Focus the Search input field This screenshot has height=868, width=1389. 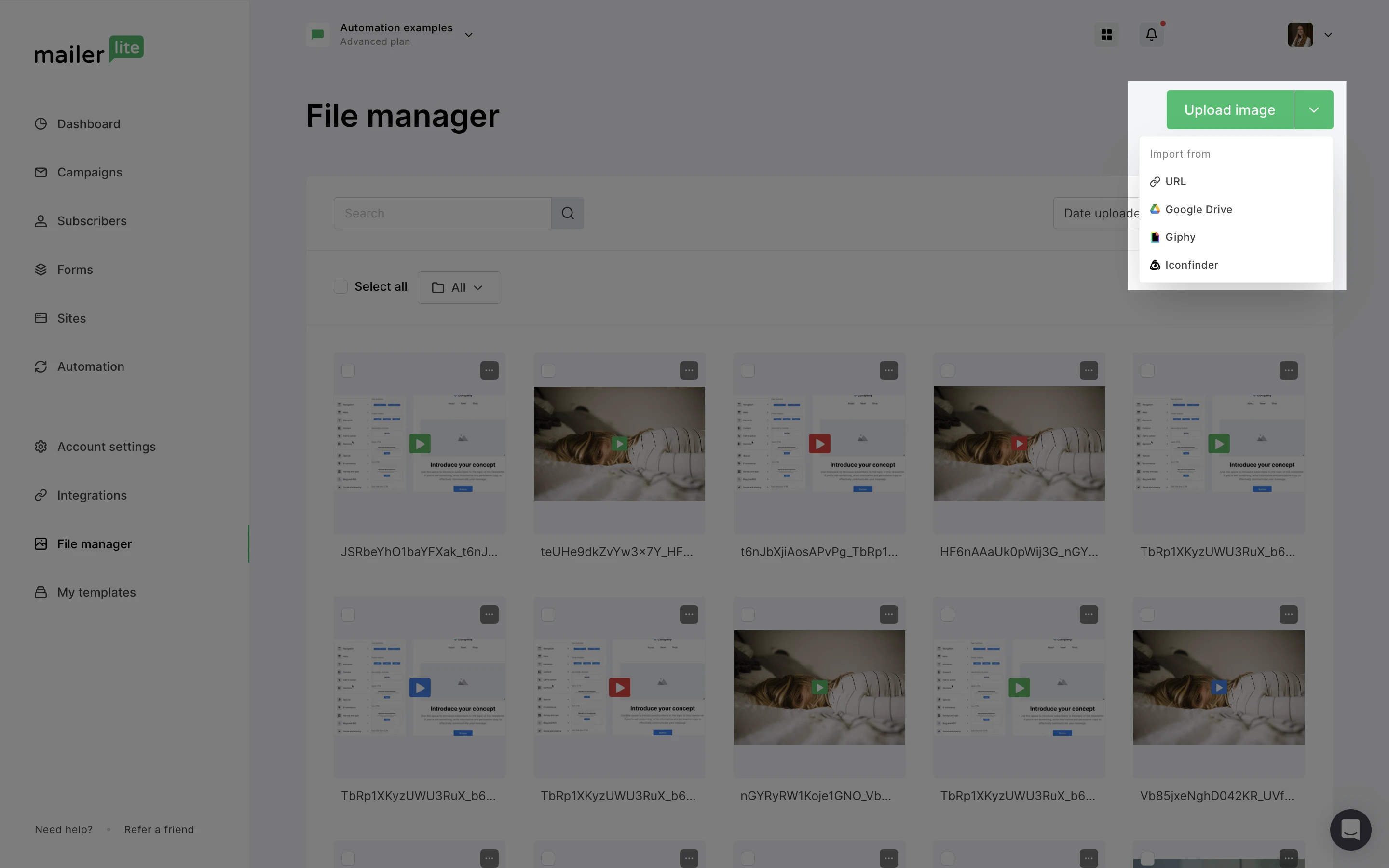[x=442, y=213]
